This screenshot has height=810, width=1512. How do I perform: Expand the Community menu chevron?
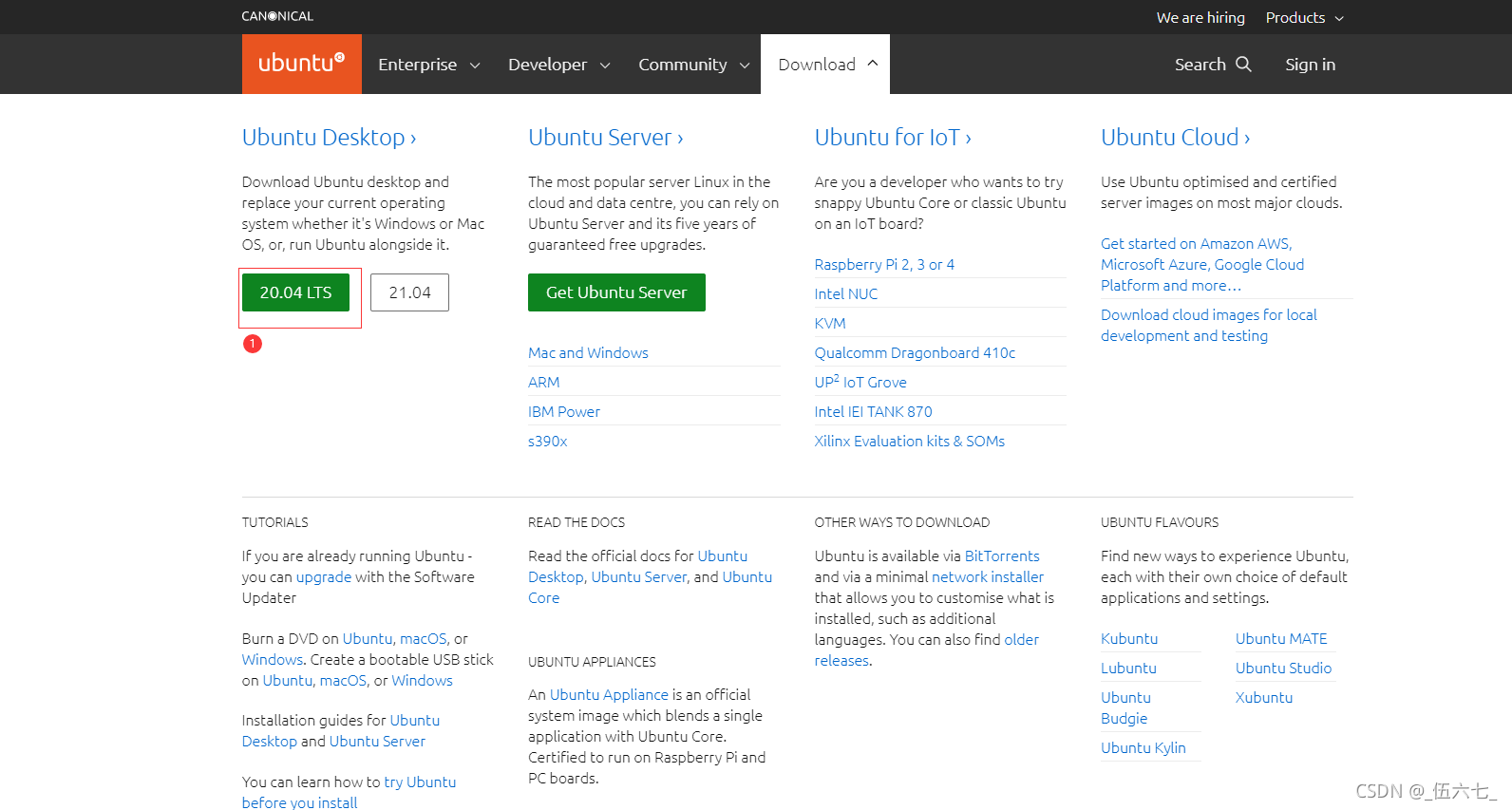coord(745,66)
